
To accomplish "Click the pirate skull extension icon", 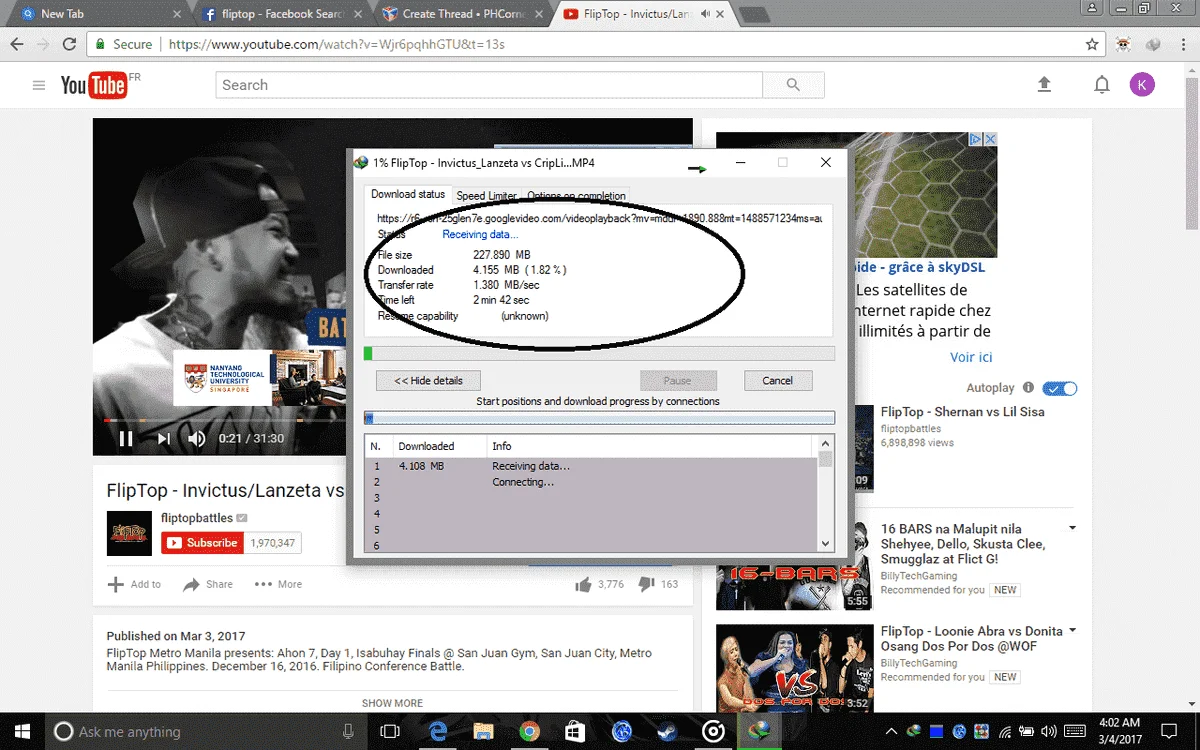I will [x=1124, y=44].
